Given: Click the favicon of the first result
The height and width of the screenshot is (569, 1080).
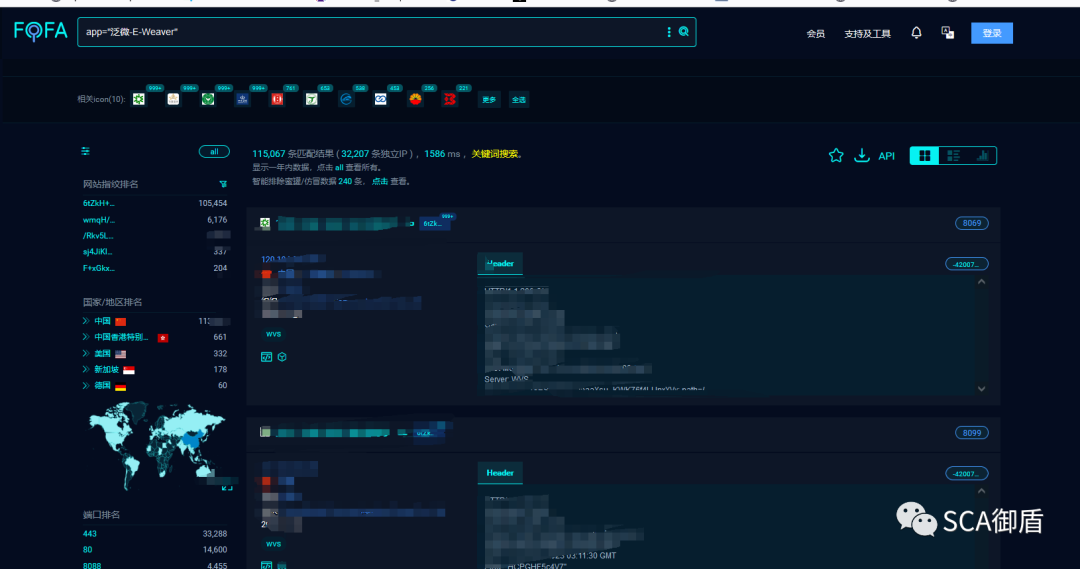Looking at the screenshot, I should pos(265,223).
